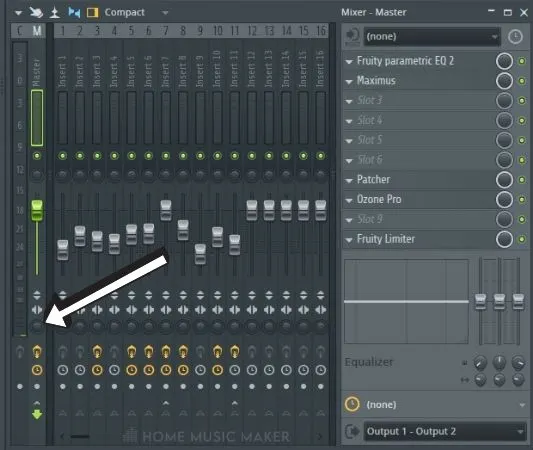This screenshot has width=533, height=450.
Task: Click Insert 8 swap channels icon
Action: coord(183,310)
